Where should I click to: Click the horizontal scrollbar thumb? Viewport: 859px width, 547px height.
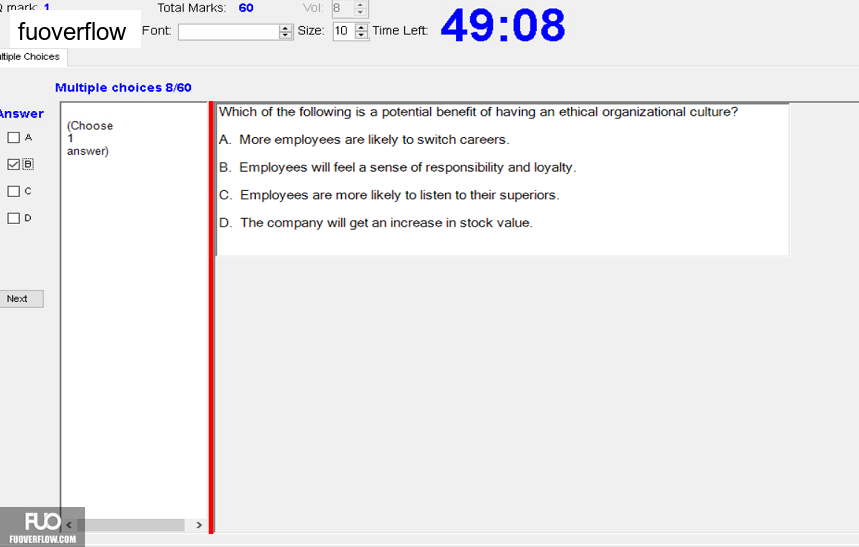[131, 525]
